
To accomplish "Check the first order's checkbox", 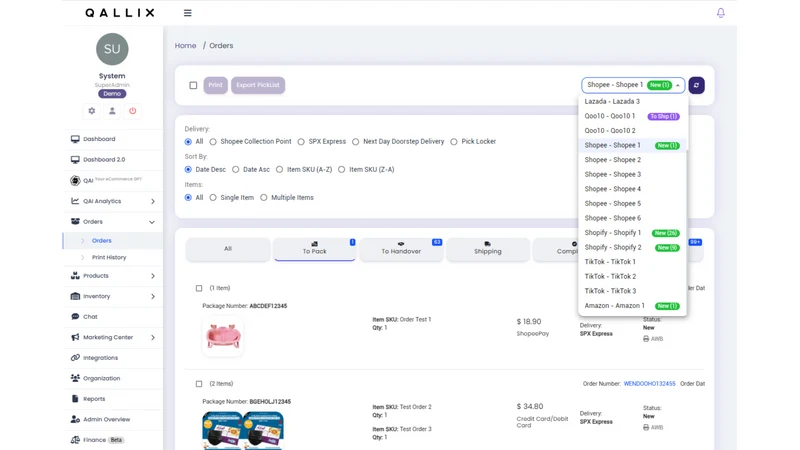I will point(199,288).
